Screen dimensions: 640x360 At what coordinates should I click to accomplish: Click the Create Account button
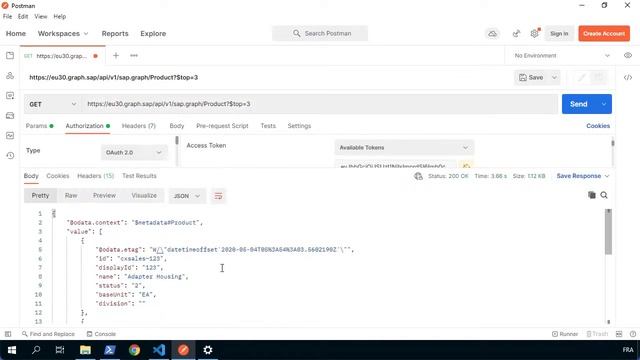click(604, 33)
